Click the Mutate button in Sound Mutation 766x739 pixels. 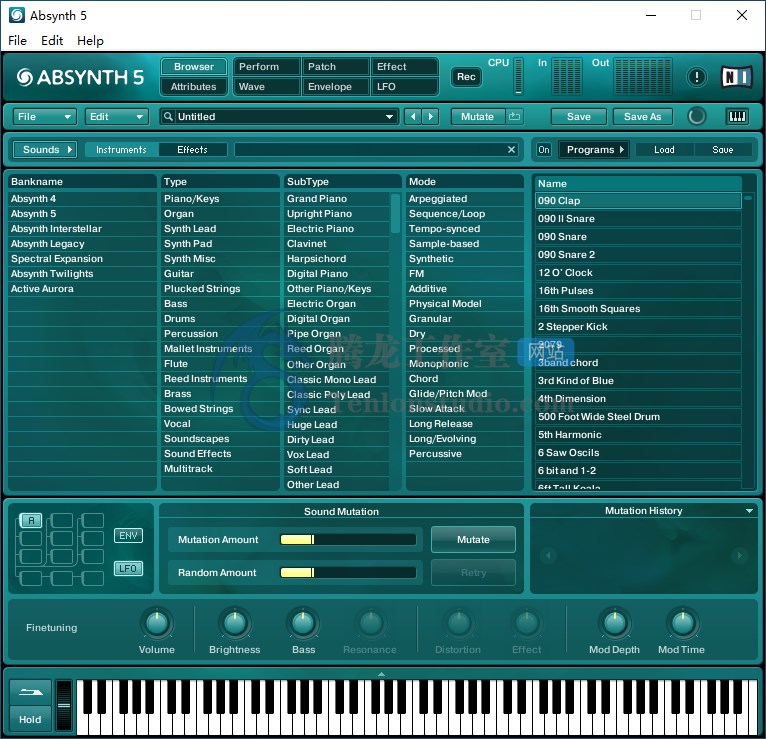pyautogui.click(x=473, y=540)
